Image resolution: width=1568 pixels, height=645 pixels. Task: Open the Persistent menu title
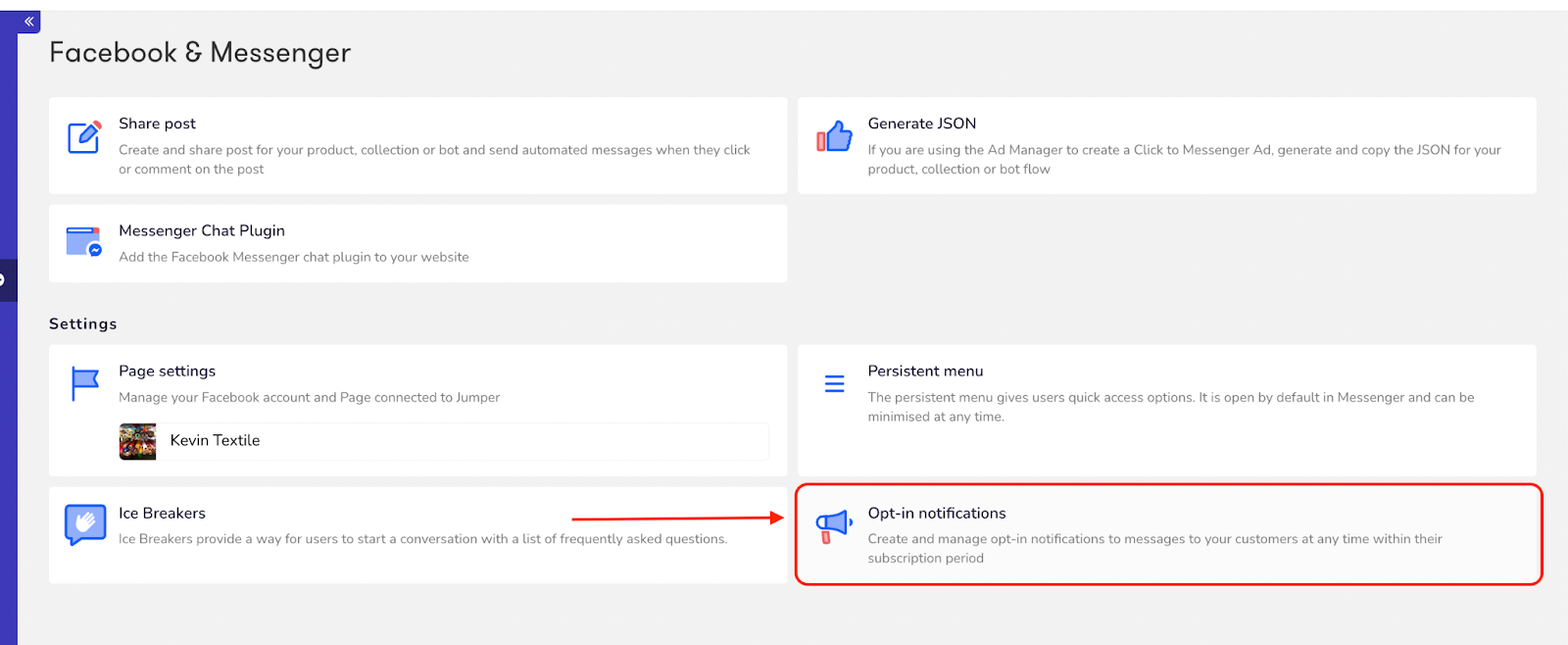coord(925,371)
